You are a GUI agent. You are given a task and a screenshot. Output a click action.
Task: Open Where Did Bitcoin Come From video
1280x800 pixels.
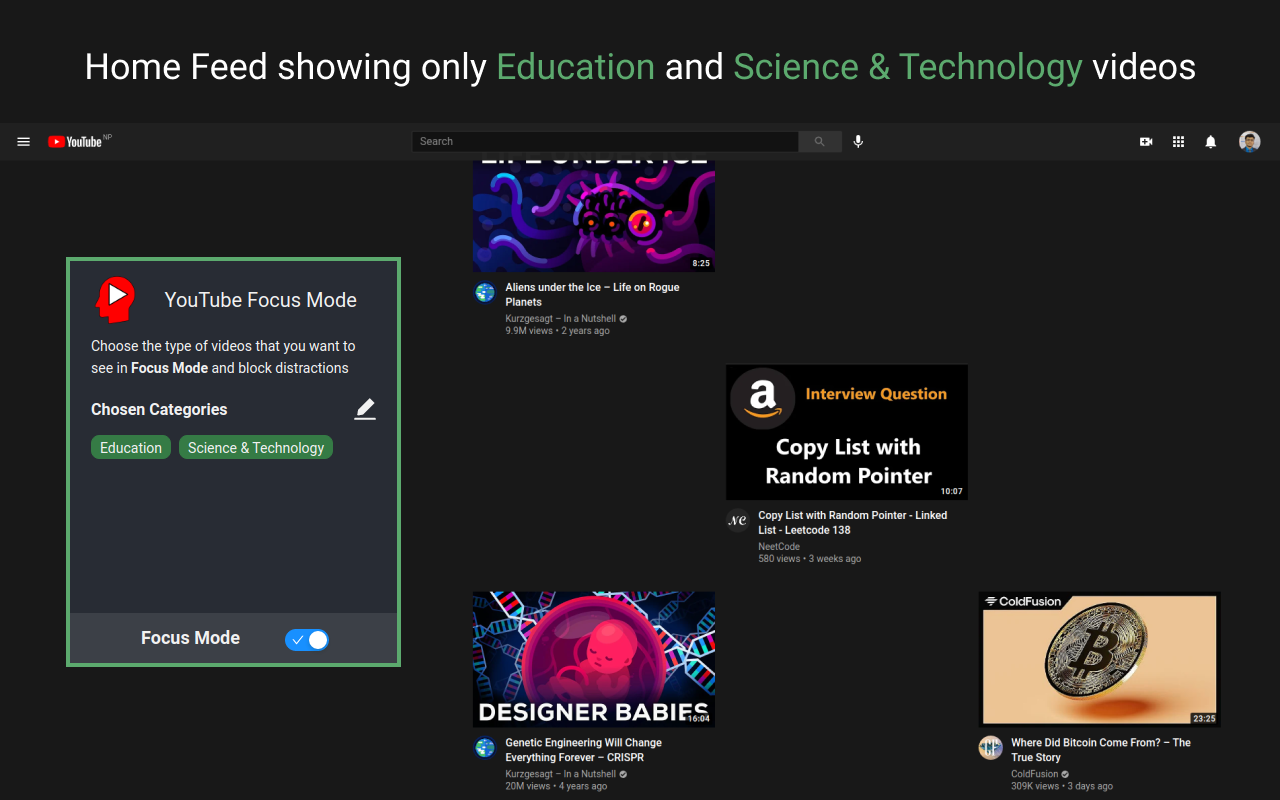[x=1100, y=750]
